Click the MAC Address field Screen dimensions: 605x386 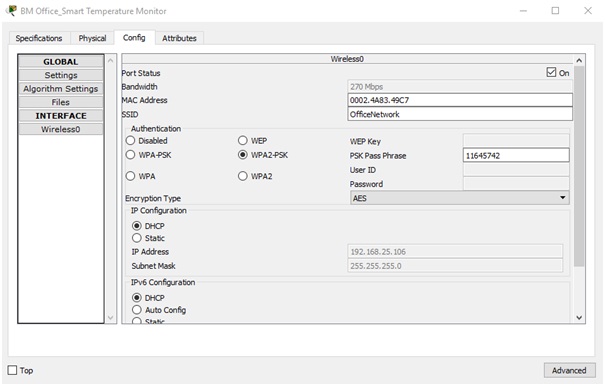click(x=460, y=100)
